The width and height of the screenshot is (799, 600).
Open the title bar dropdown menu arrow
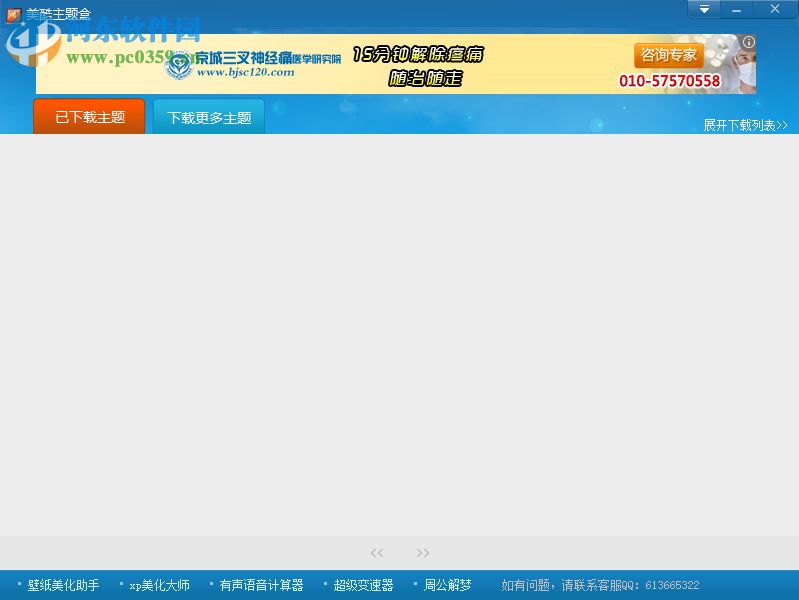[704, 9]
